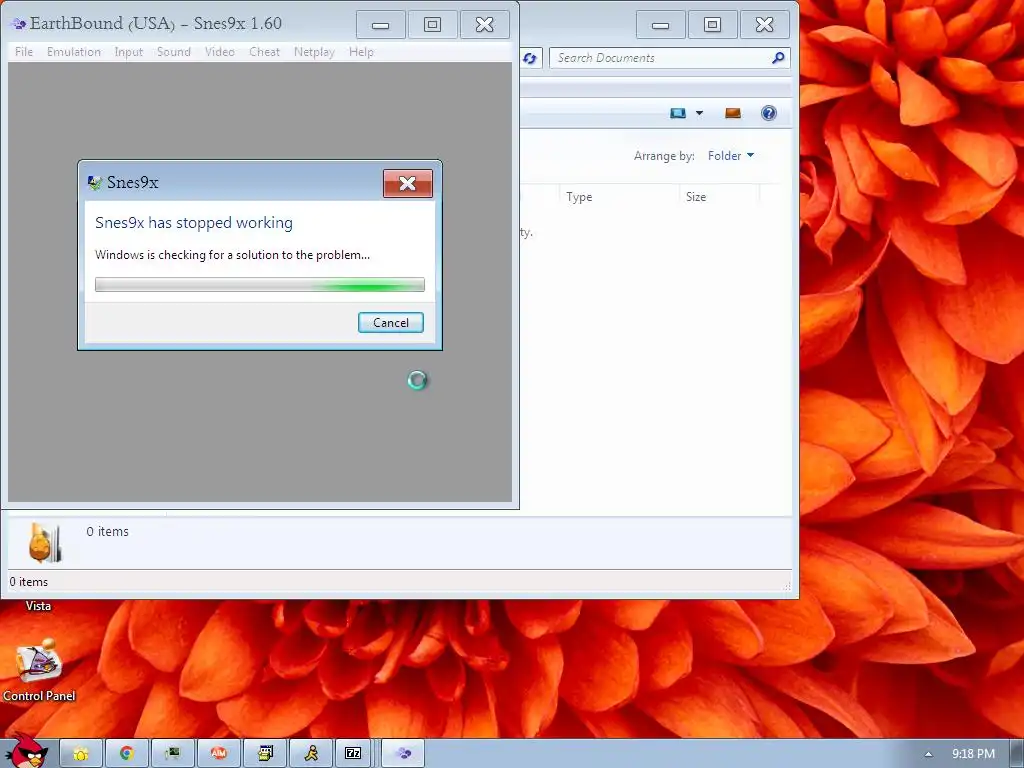Show hidden tray icons arrow
Image resolution: width=1024 pixels, height=768 pixels.
928,754
